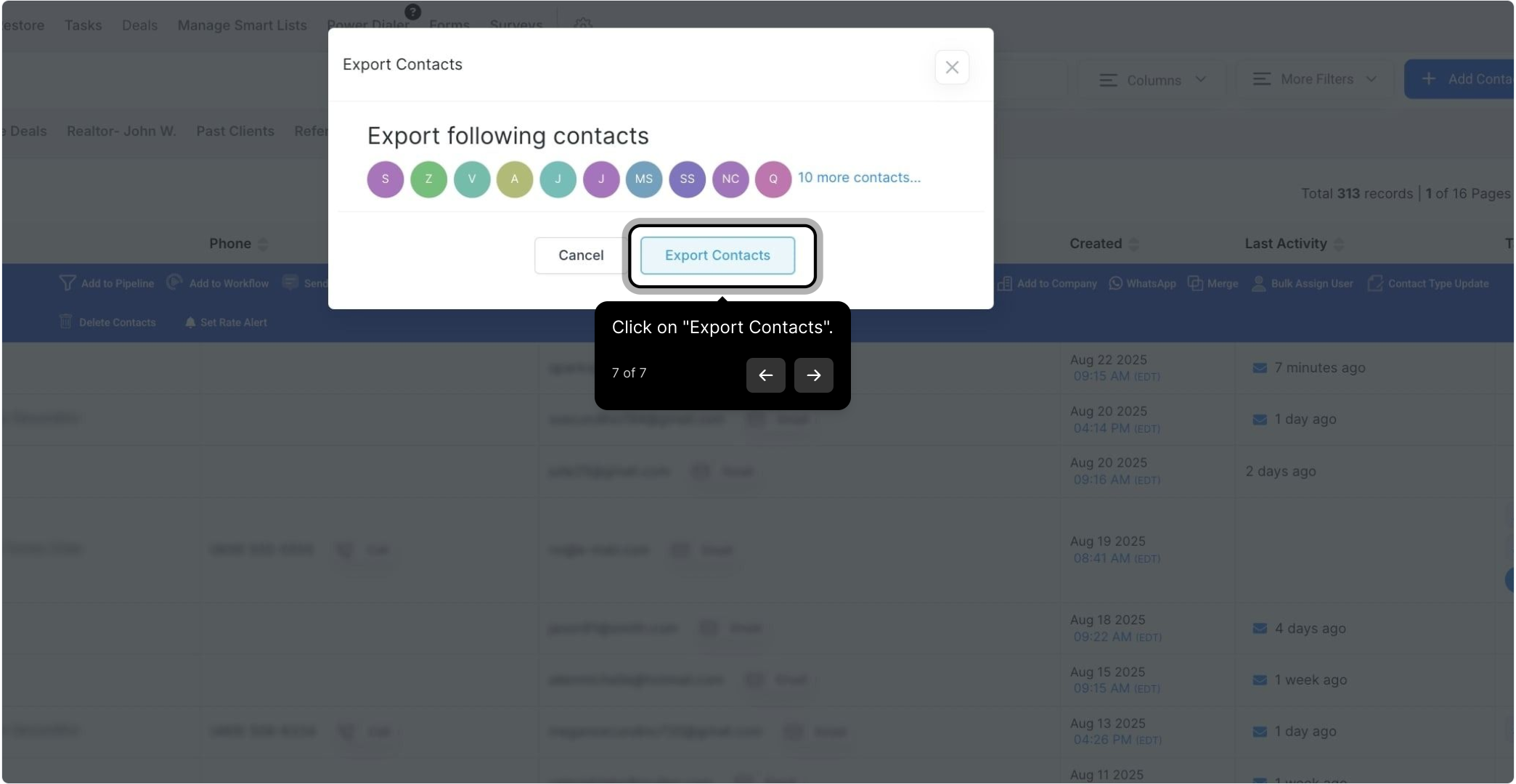Click the Set Rate Alert bell icon
The image size is (1516, 784).
(x=190, y=322)
